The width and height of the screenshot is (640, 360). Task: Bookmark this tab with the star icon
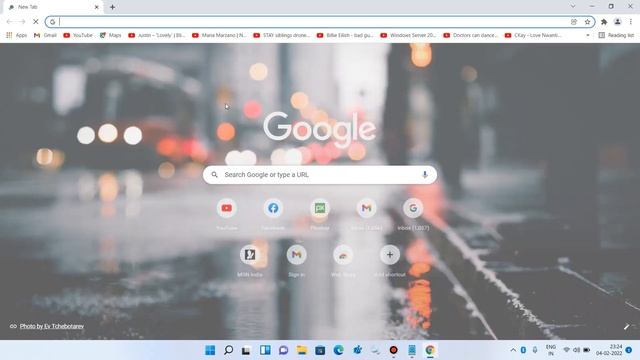pyautogui.click(x=587, y=22)
